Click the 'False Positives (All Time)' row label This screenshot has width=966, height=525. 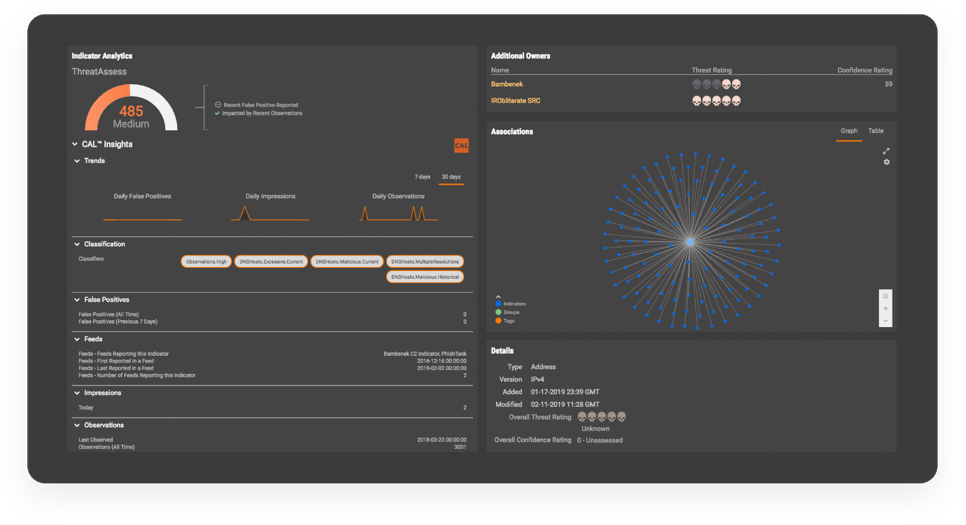[x=108, y=314]
